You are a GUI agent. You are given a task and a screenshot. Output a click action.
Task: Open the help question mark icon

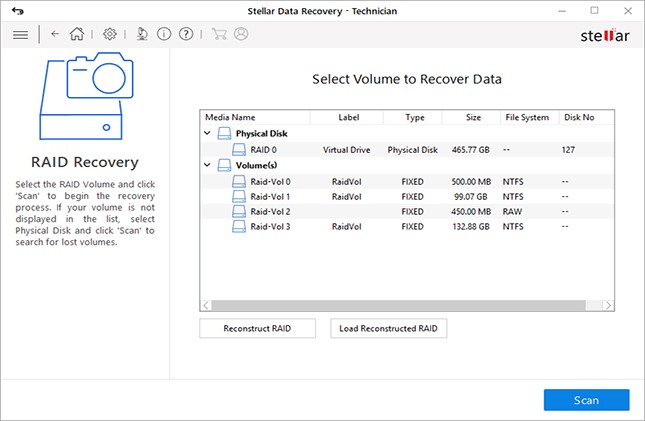coord(186,34)
